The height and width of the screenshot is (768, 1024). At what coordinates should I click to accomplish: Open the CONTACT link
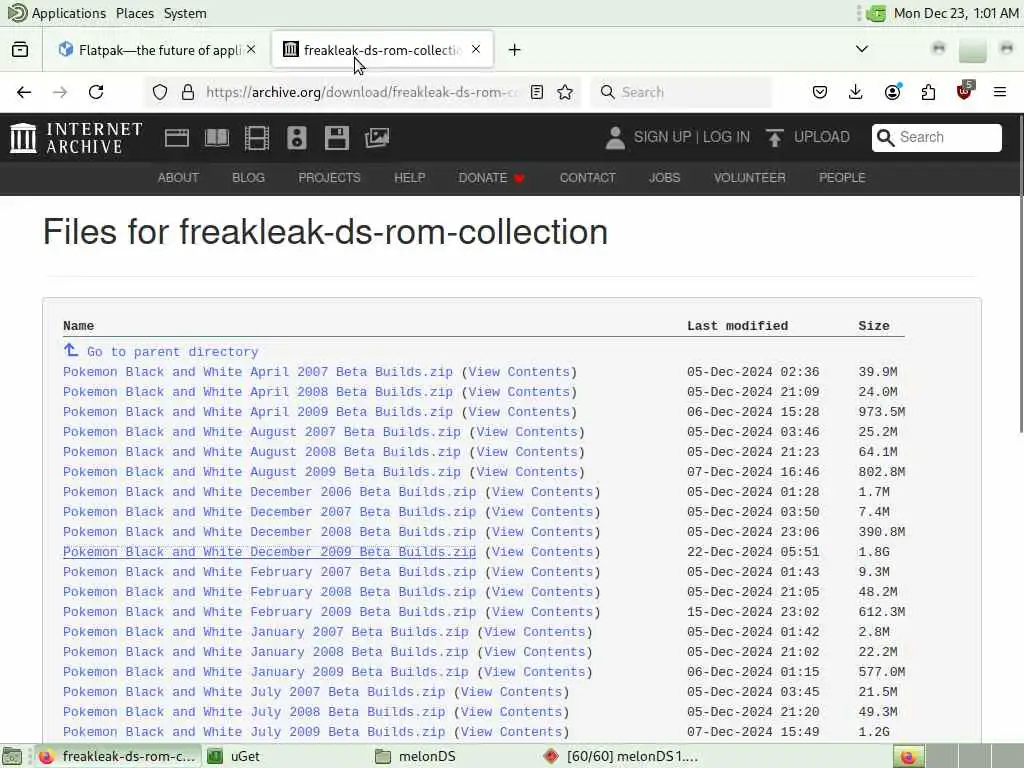[x=587, y=178]
